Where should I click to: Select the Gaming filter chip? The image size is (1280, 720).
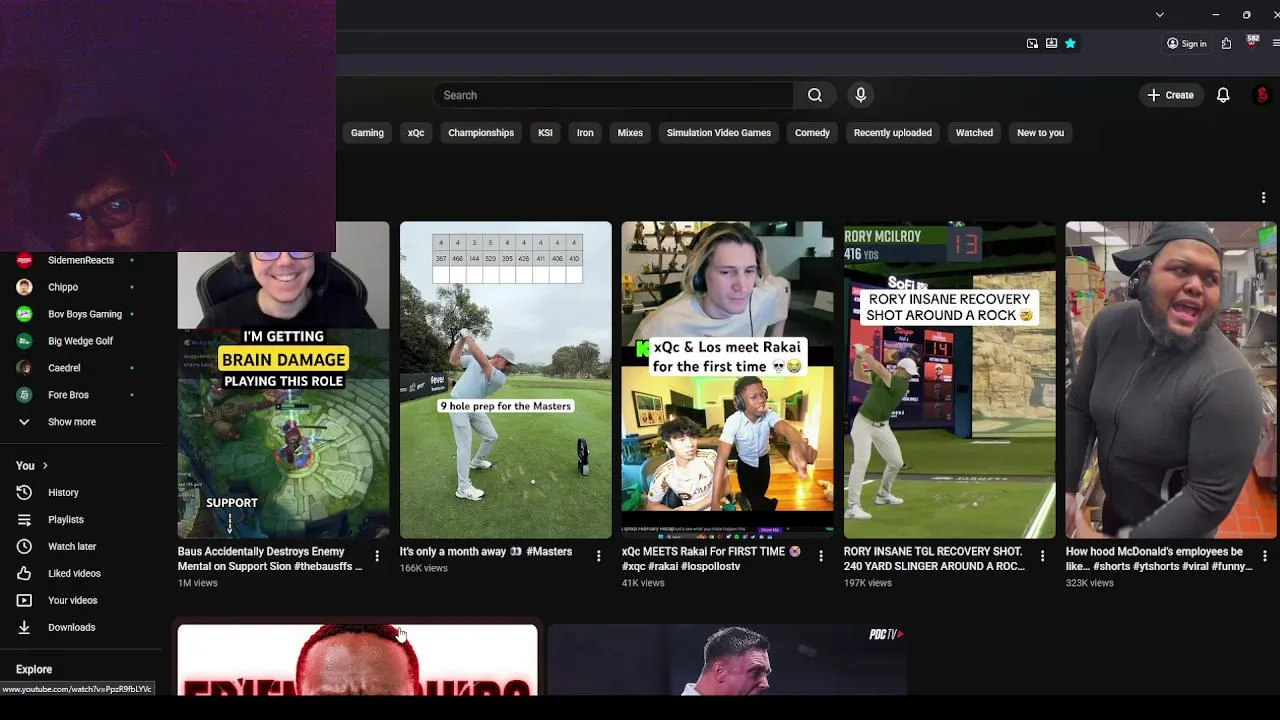coord(367,132)
